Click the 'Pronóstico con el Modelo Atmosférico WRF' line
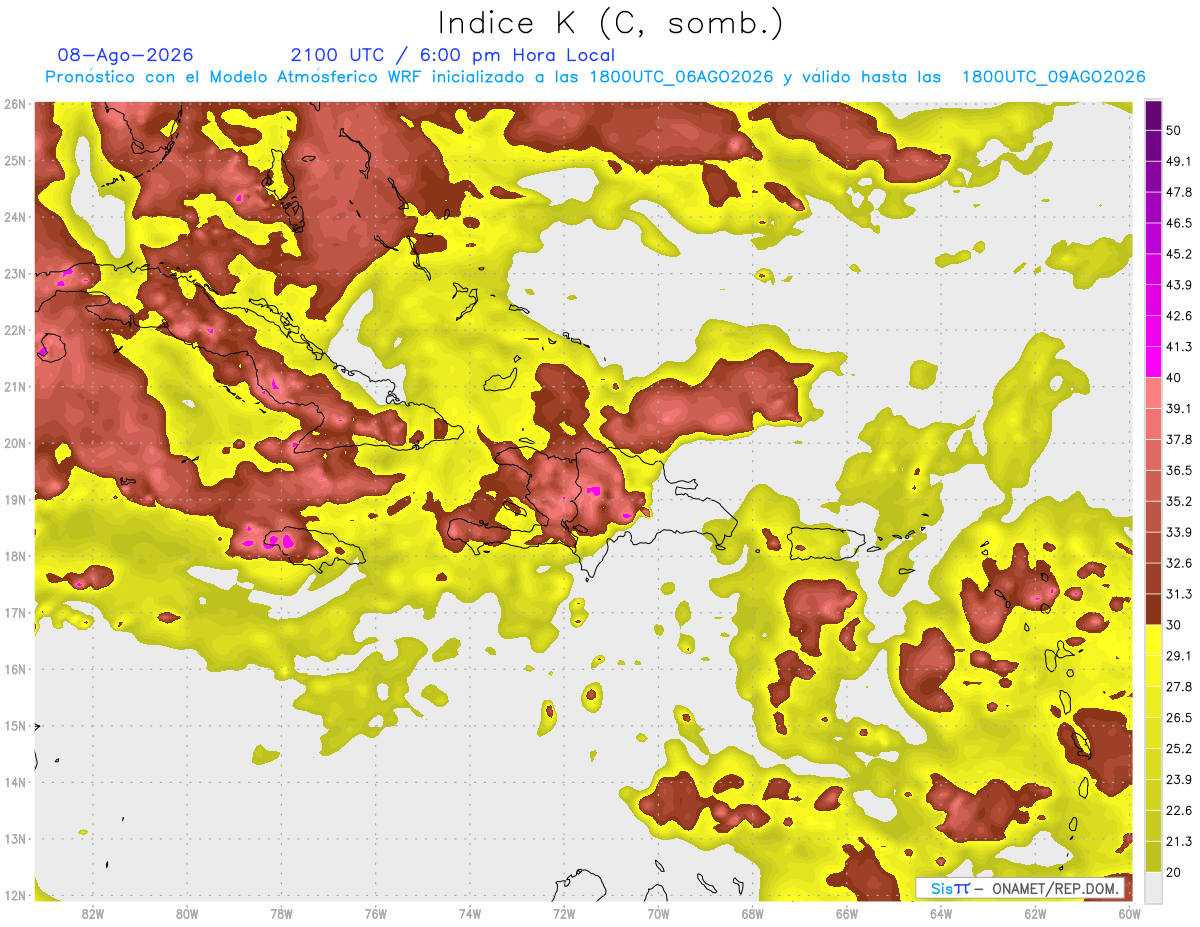The image size is (1200, 927). pyautogui.click(x=595, y=77)
